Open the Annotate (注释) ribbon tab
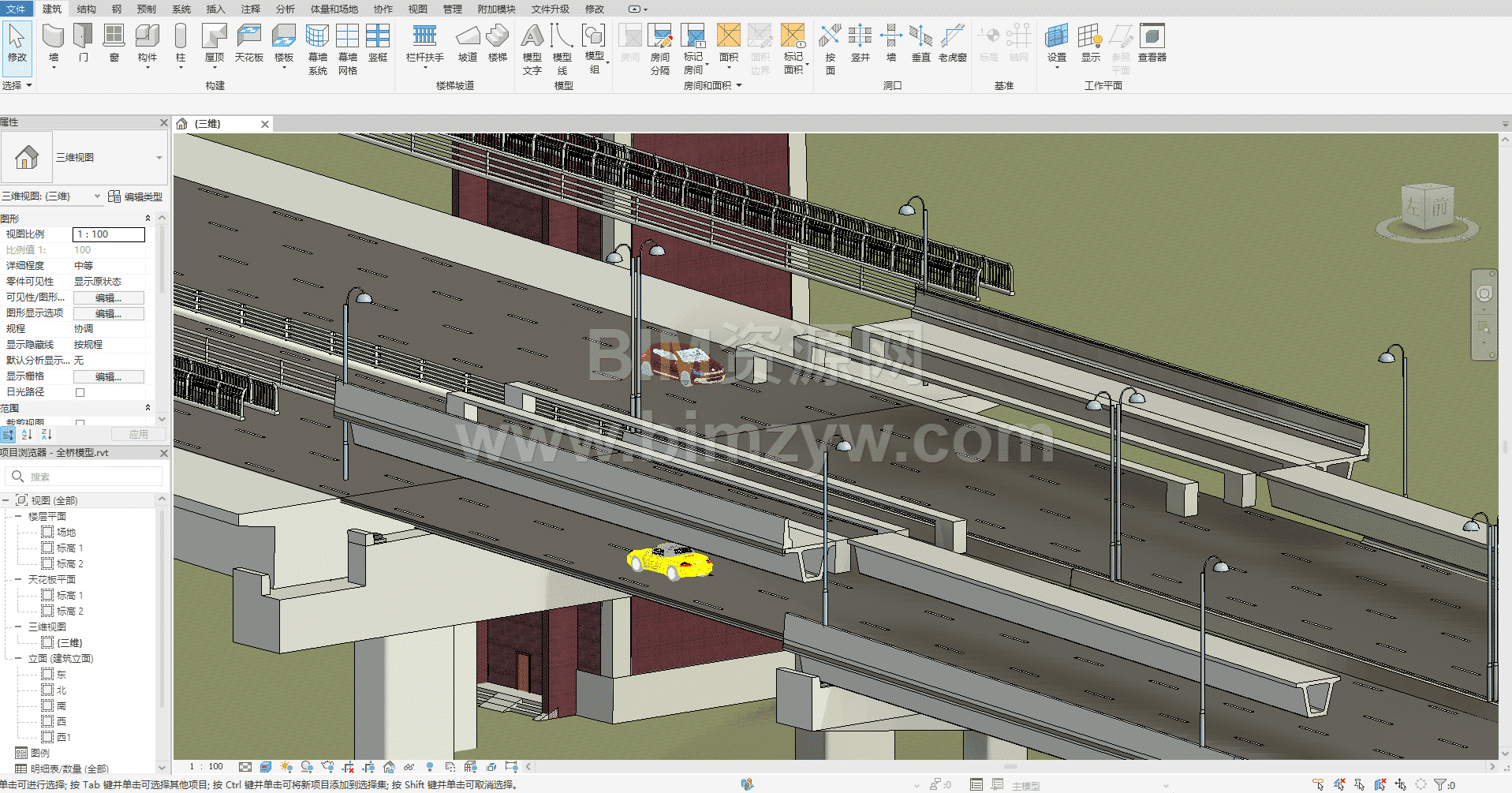 coord(250,9)
